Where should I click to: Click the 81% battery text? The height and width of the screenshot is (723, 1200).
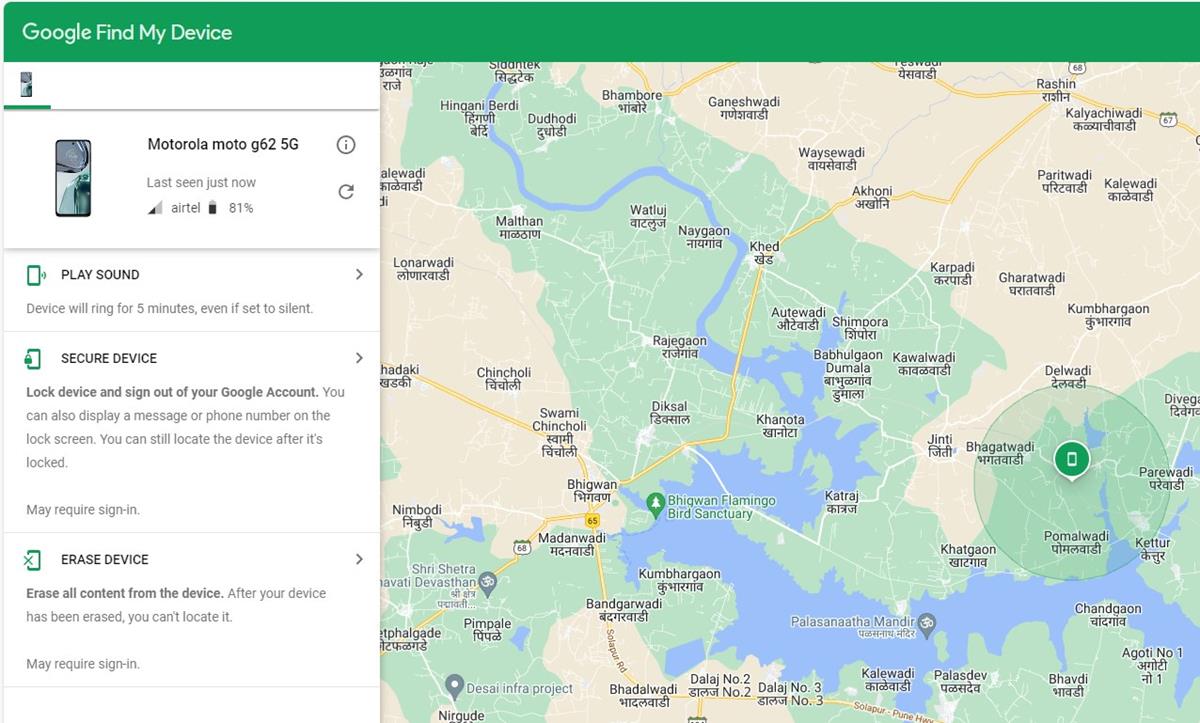click(x=241, y=208)
